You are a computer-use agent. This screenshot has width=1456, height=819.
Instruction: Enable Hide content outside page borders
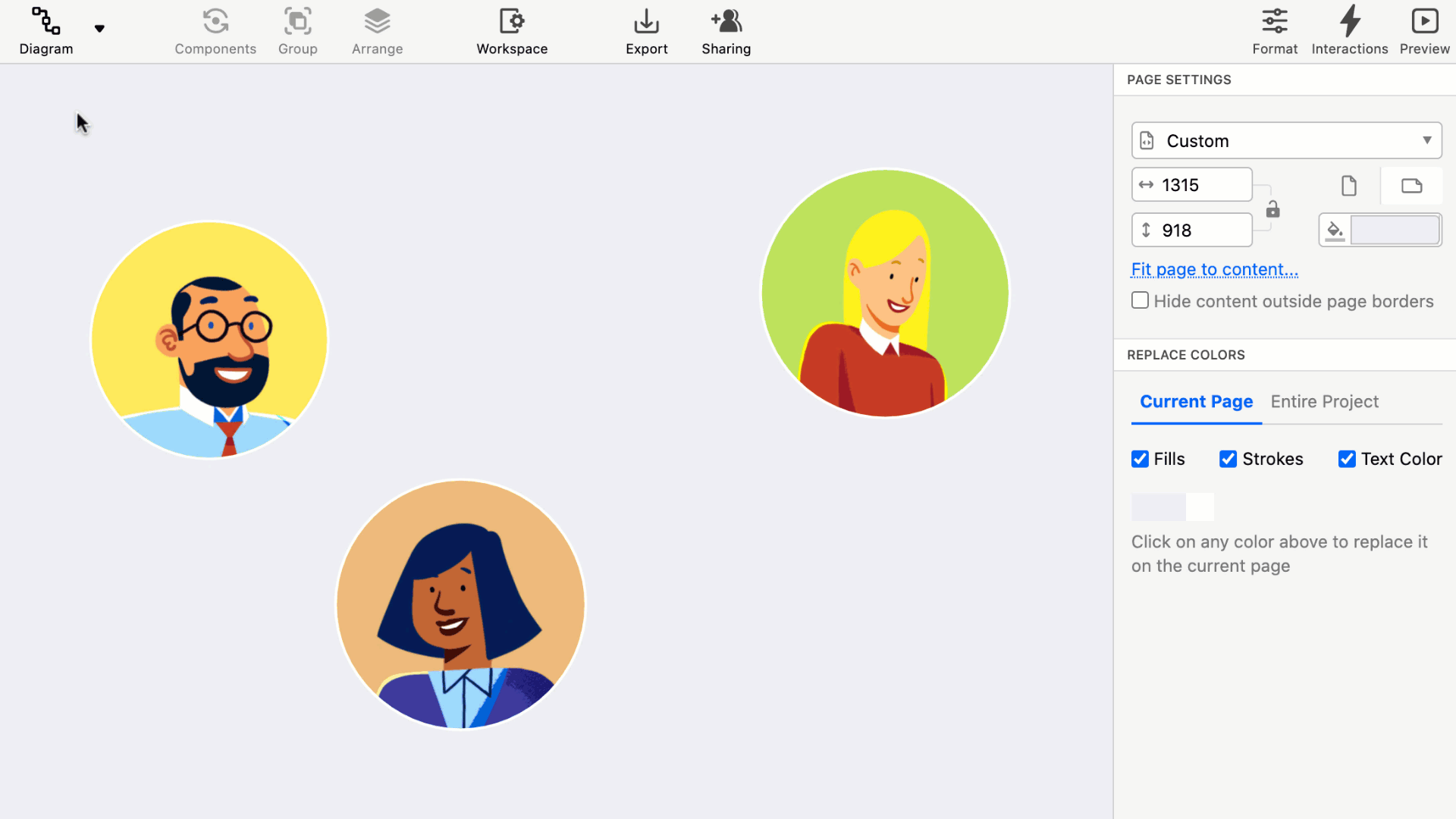tap(1140, 300)
